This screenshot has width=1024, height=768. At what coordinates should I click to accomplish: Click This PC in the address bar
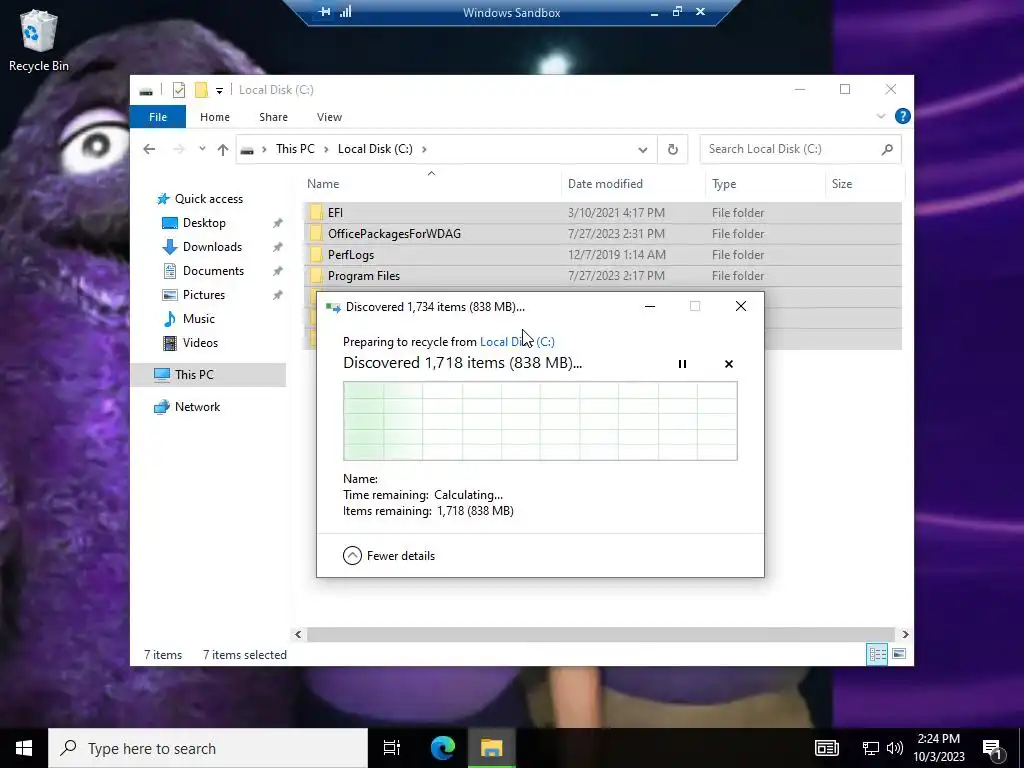(295, 149)
